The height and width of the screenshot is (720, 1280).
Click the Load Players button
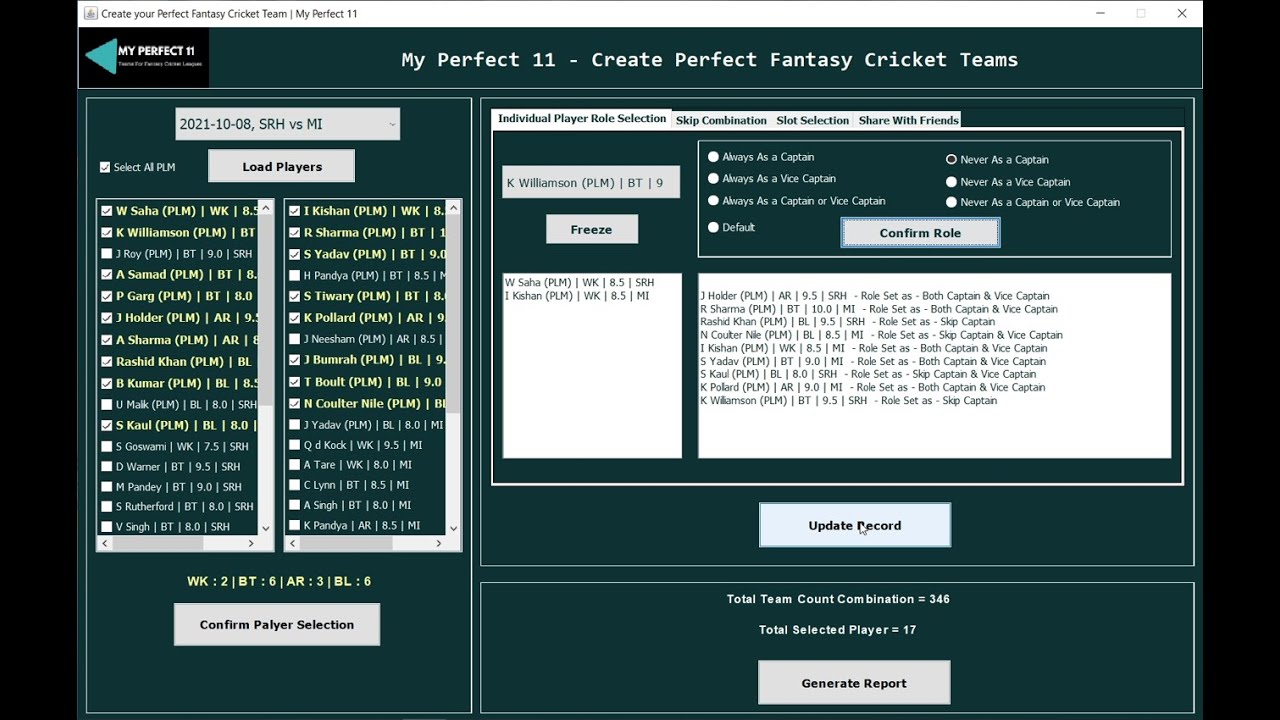click(281, 167)
